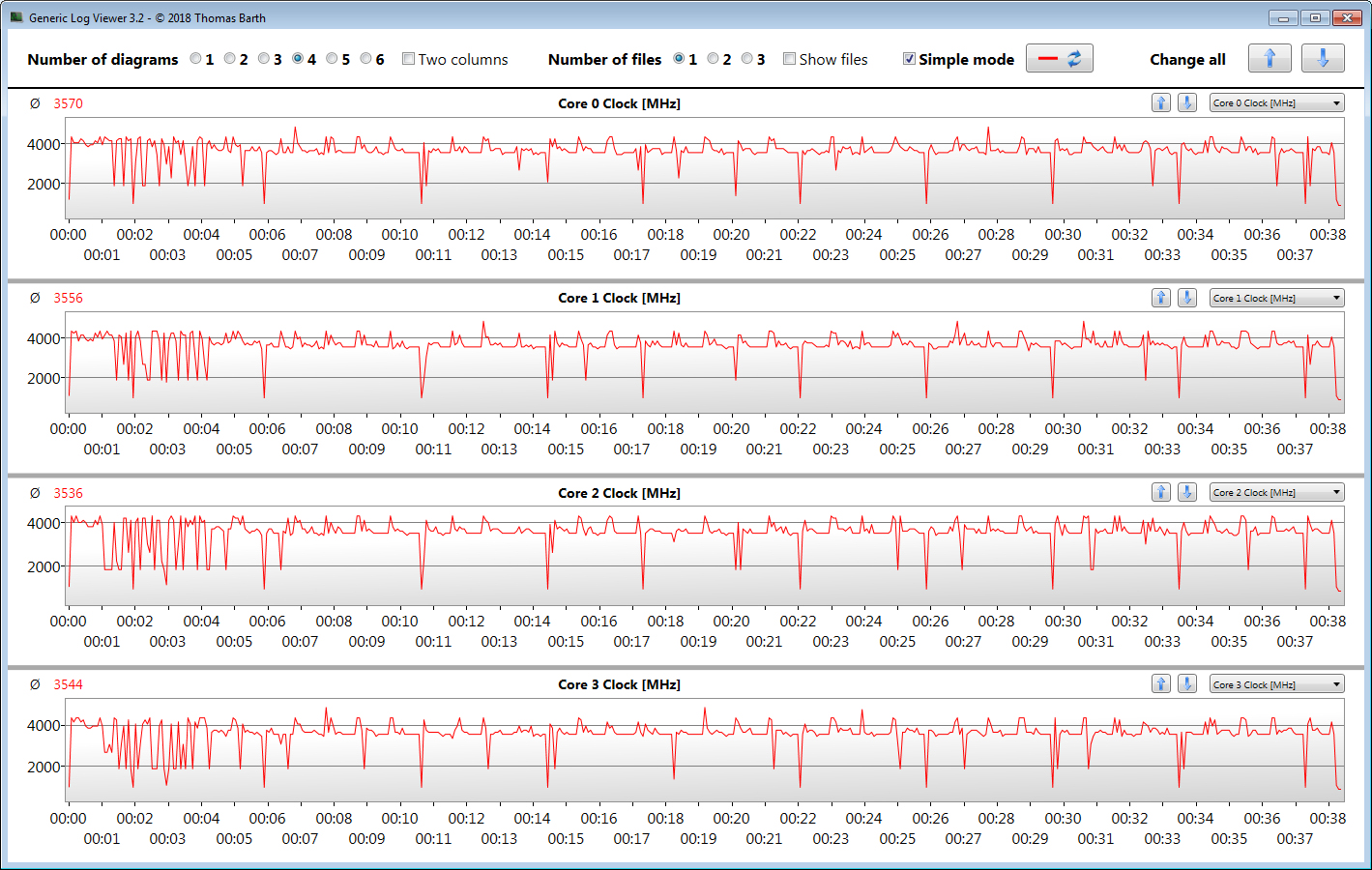Viewport: 1372px width, 870px height.
Task: Click the Generic Log Viewer title bar icon
Action: coord(16,17)
